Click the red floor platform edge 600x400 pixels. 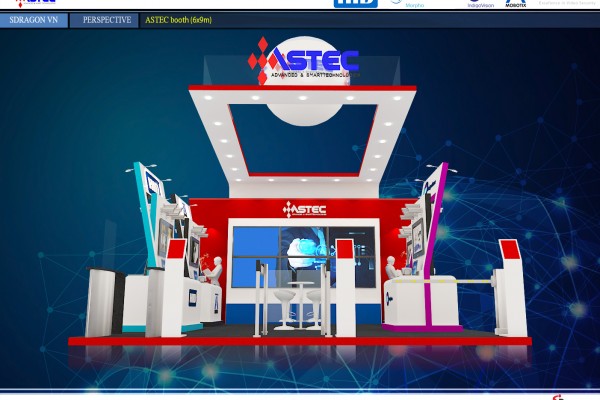click(300, 340)
